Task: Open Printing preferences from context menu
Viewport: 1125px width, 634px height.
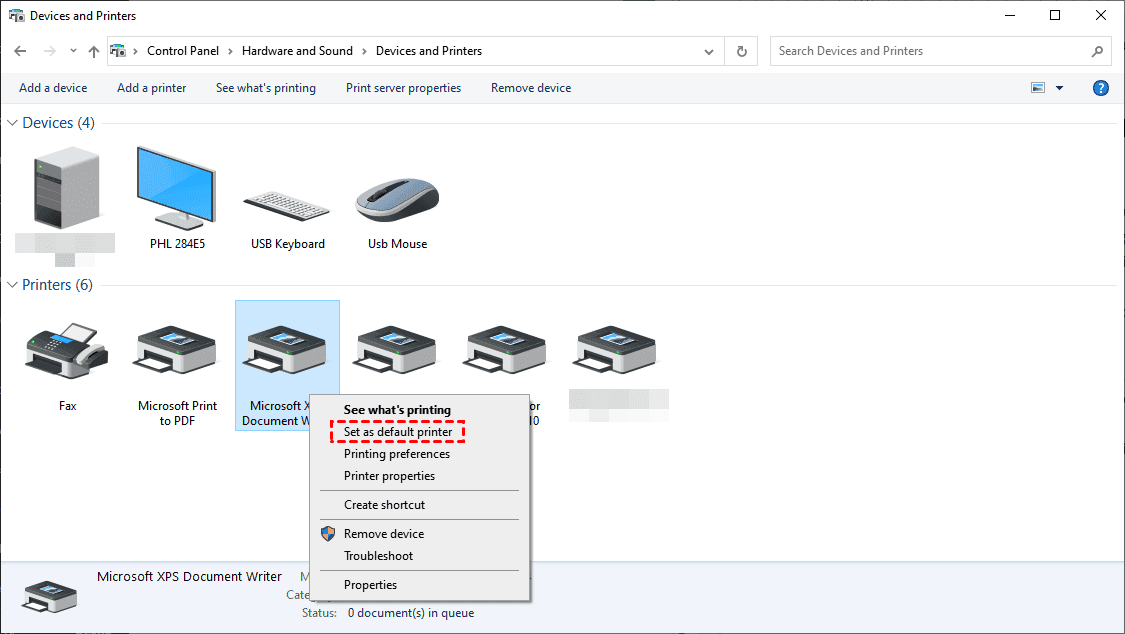Action: coord(397,454)
